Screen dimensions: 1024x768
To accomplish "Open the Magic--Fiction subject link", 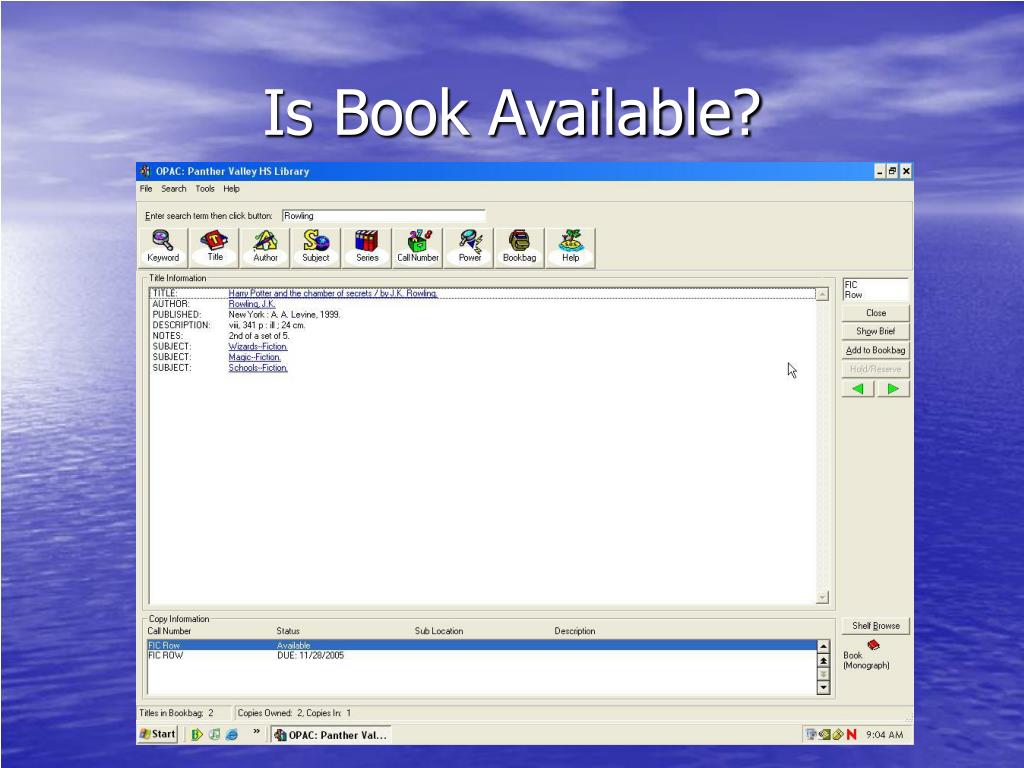I will 254,357.
